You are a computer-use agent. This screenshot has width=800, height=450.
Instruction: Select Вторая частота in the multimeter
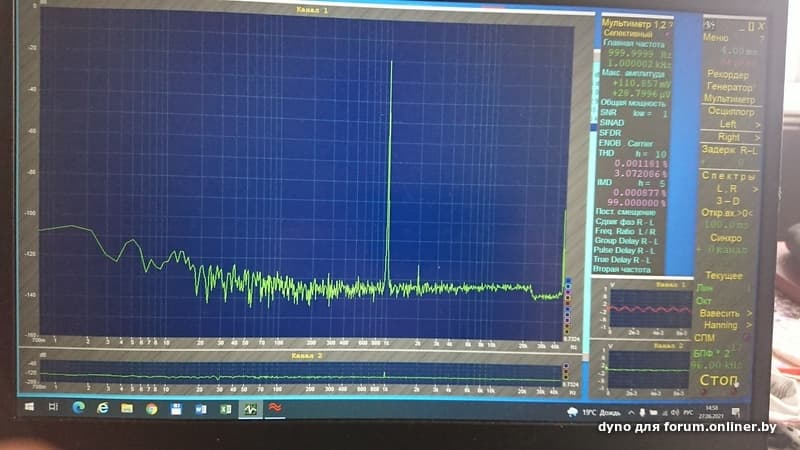[x=621, y=269]
